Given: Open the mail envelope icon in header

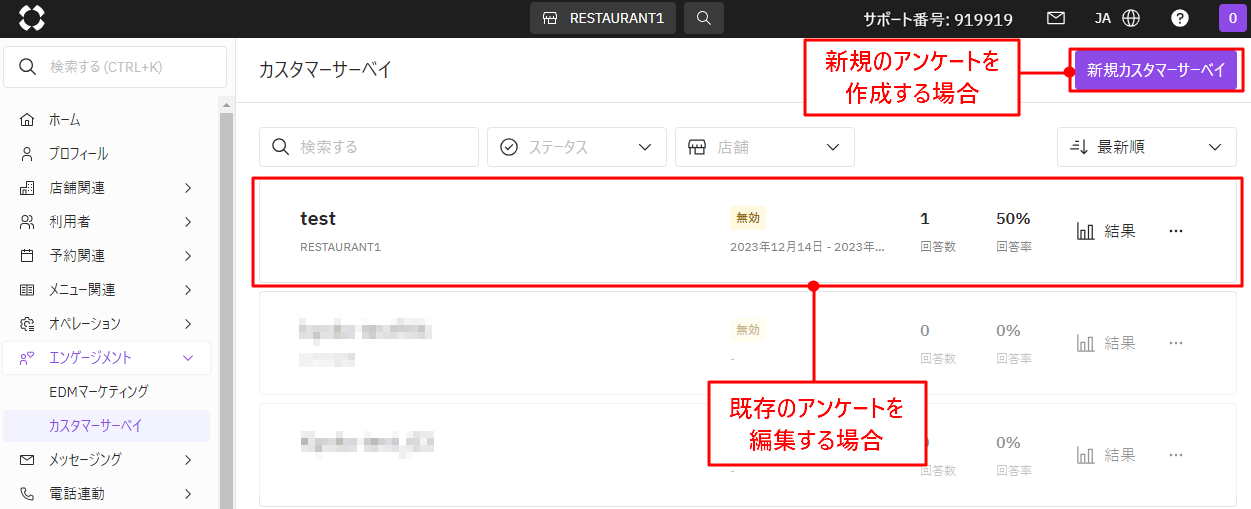Looking at the screenshot, I should click(1055, 18).
